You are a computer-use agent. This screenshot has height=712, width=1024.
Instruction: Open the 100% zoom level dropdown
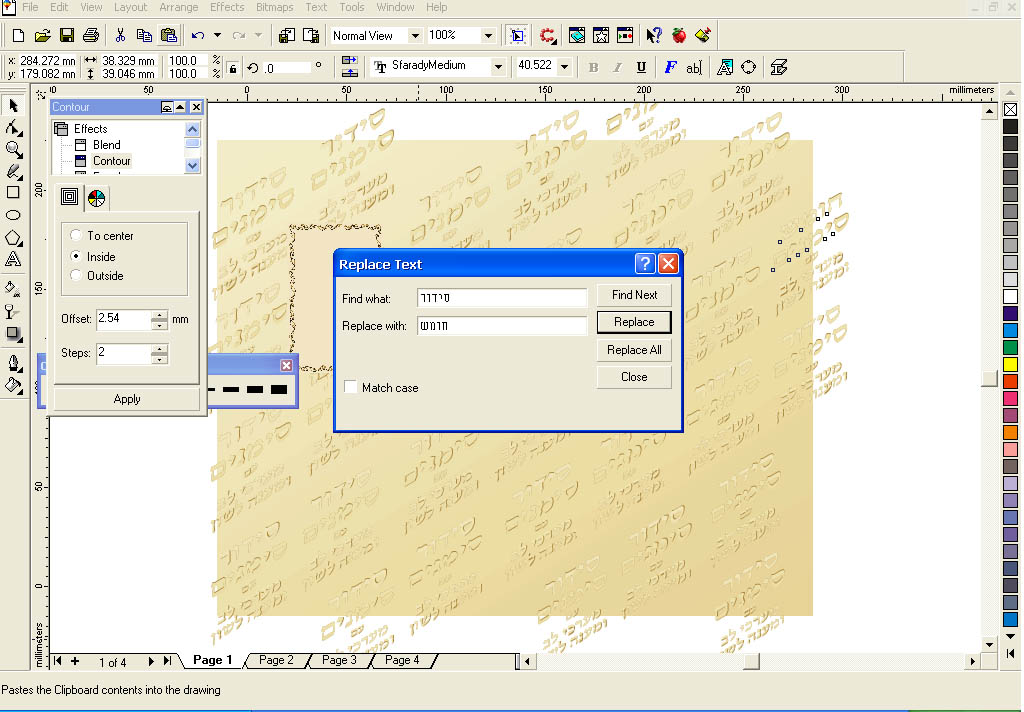pyautogui.click(x=488, y=36)
